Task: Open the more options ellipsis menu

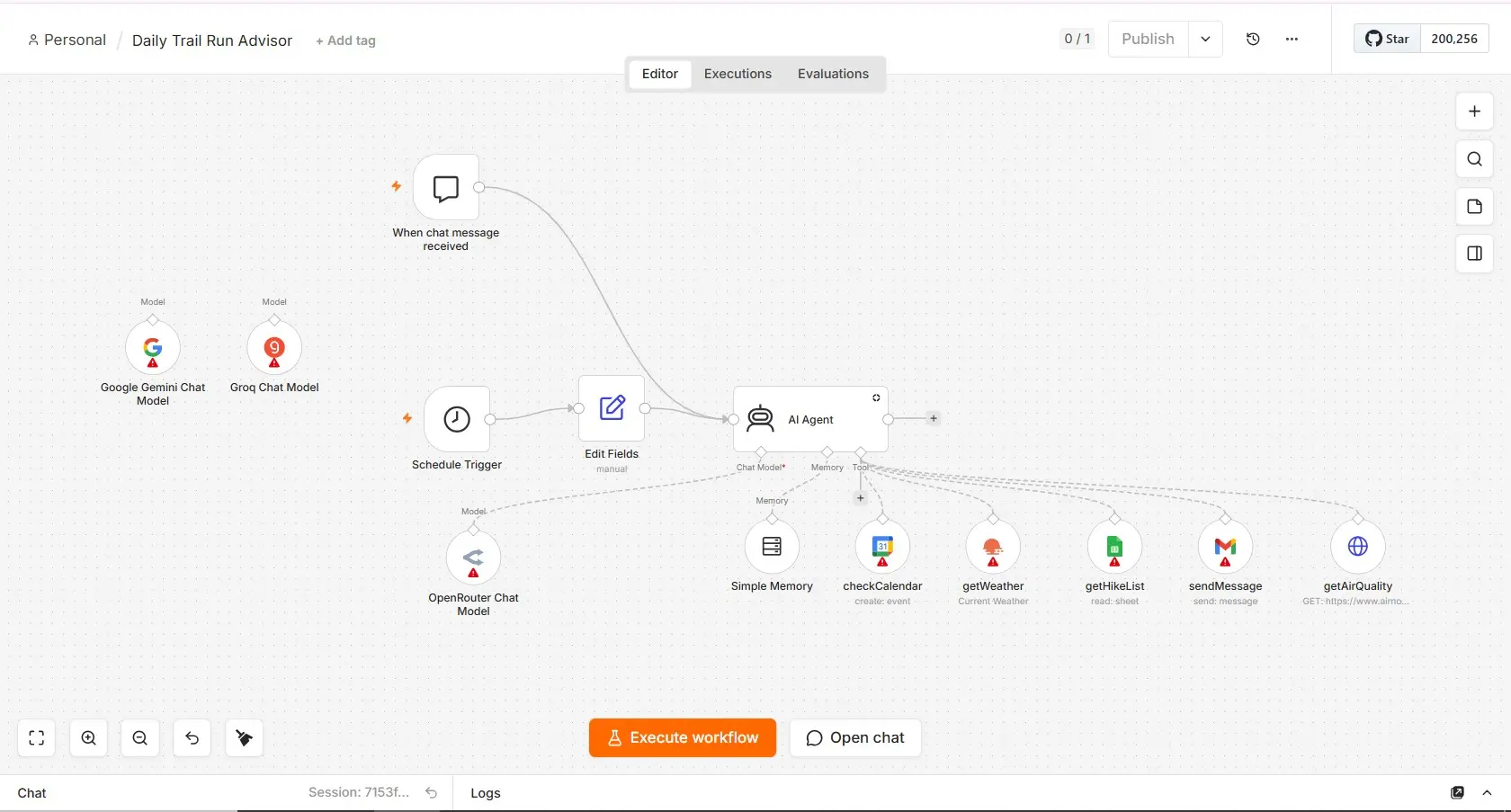Action: point(1292,40)
